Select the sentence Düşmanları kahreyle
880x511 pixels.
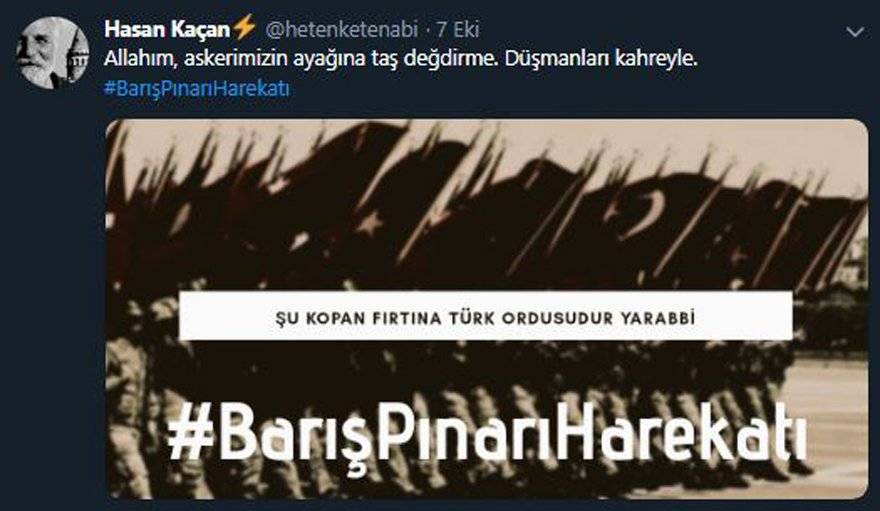click(601, 58)
